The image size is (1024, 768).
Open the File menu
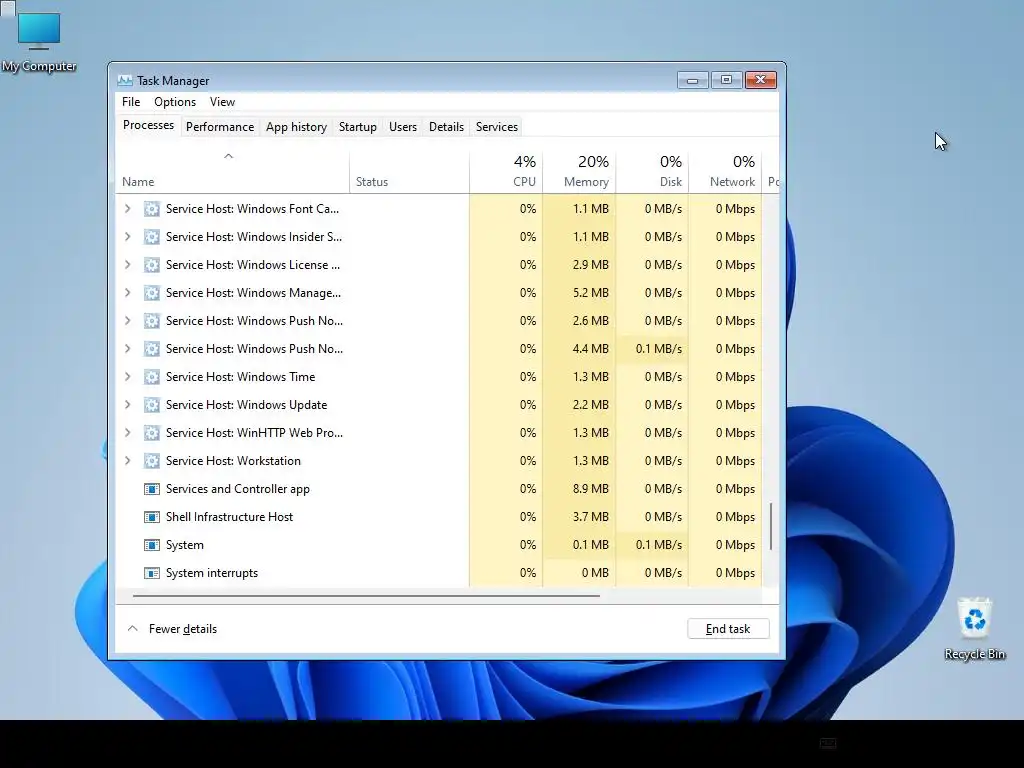pyautogui.click(x=131, y=102)
